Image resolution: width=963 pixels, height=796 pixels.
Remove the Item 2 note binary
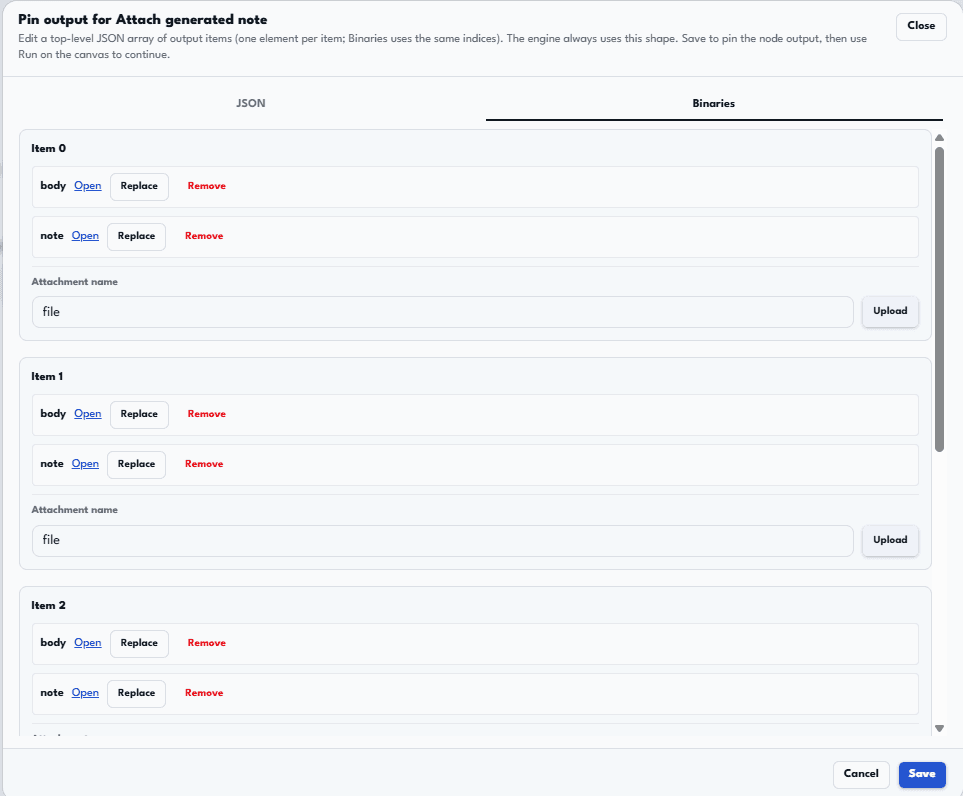click(x=204, y=693)
